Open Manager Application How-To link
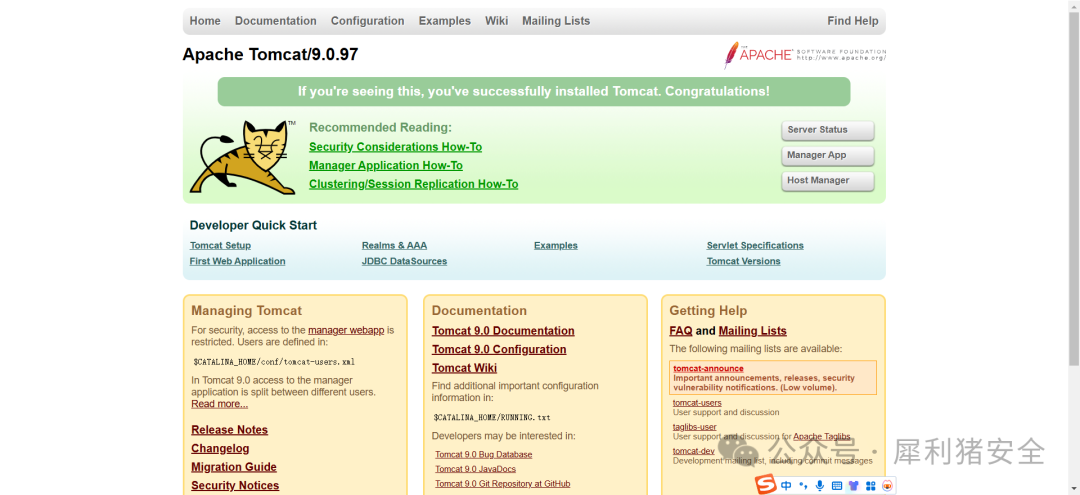Viewport: 1080px width, 495px height. [386, 165]
